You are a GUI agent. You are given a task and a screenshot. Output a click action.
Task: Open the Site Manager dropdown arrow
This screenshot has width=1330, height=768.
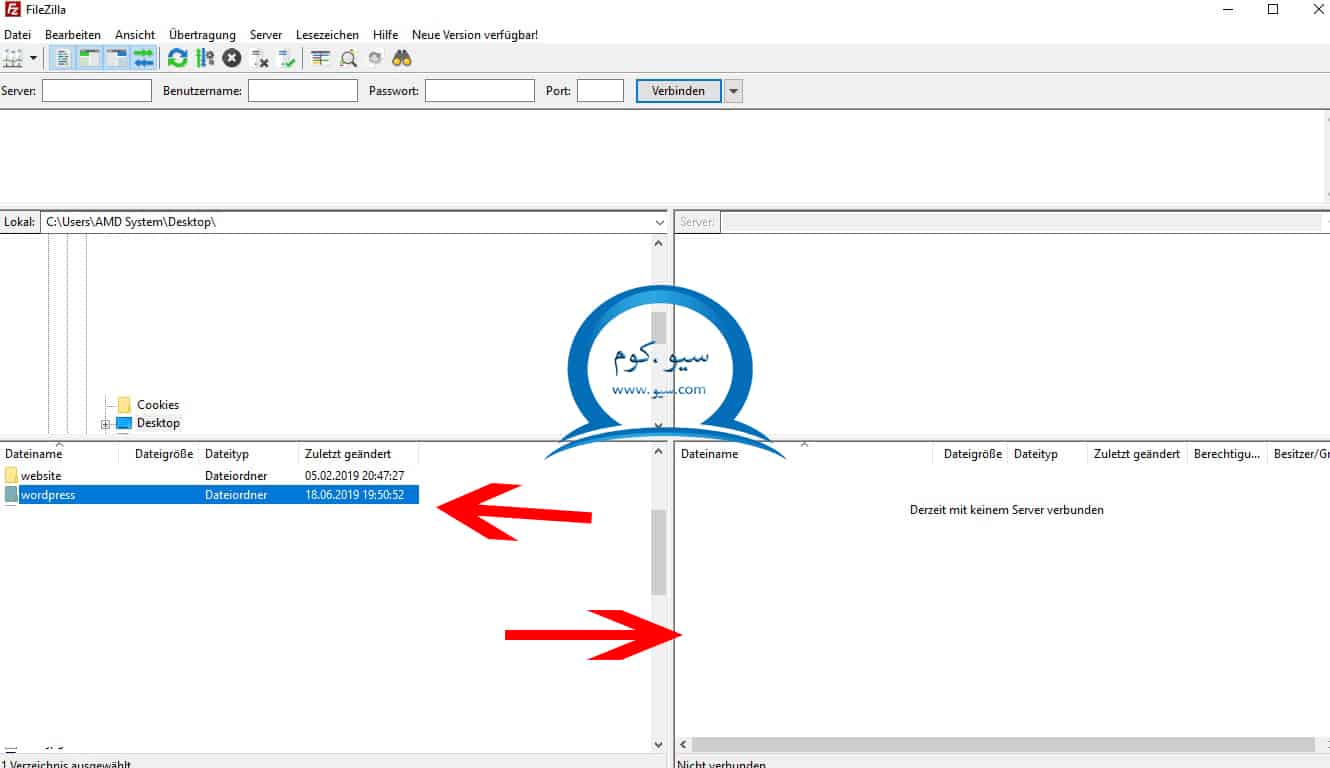[x=33, y=58]
